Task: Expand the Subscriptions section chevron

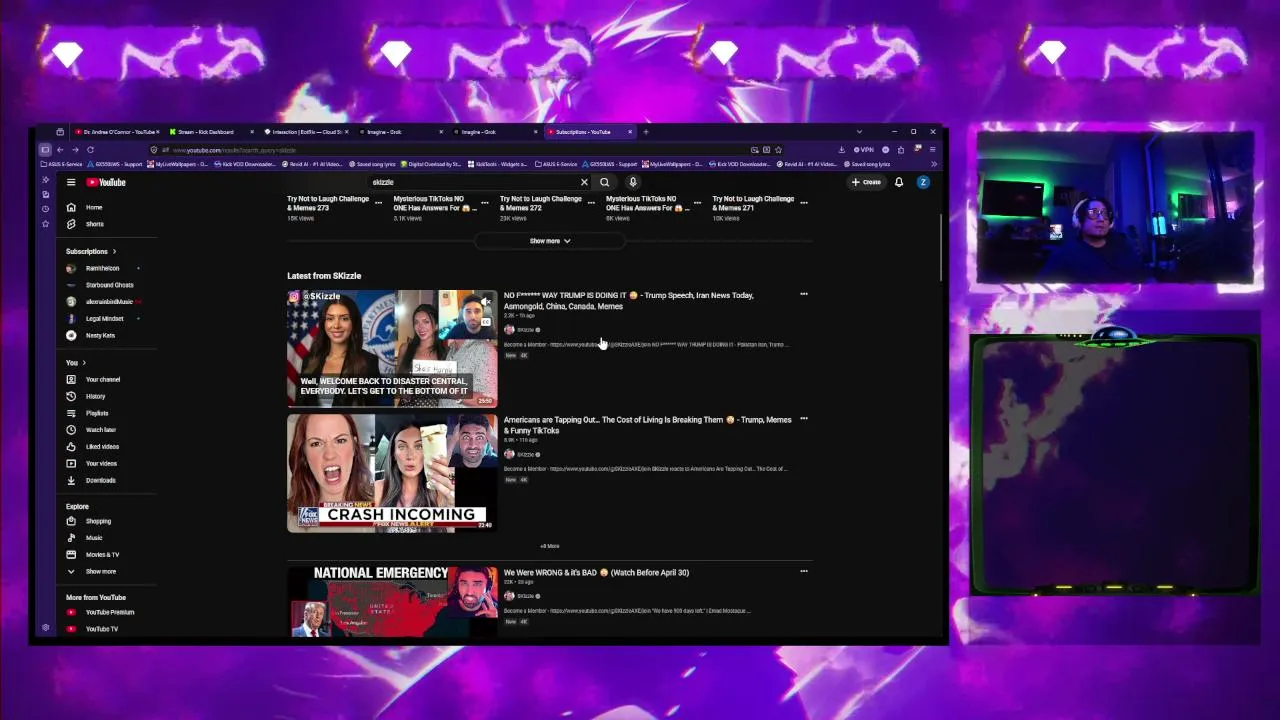Action: [x=114, y=252]
